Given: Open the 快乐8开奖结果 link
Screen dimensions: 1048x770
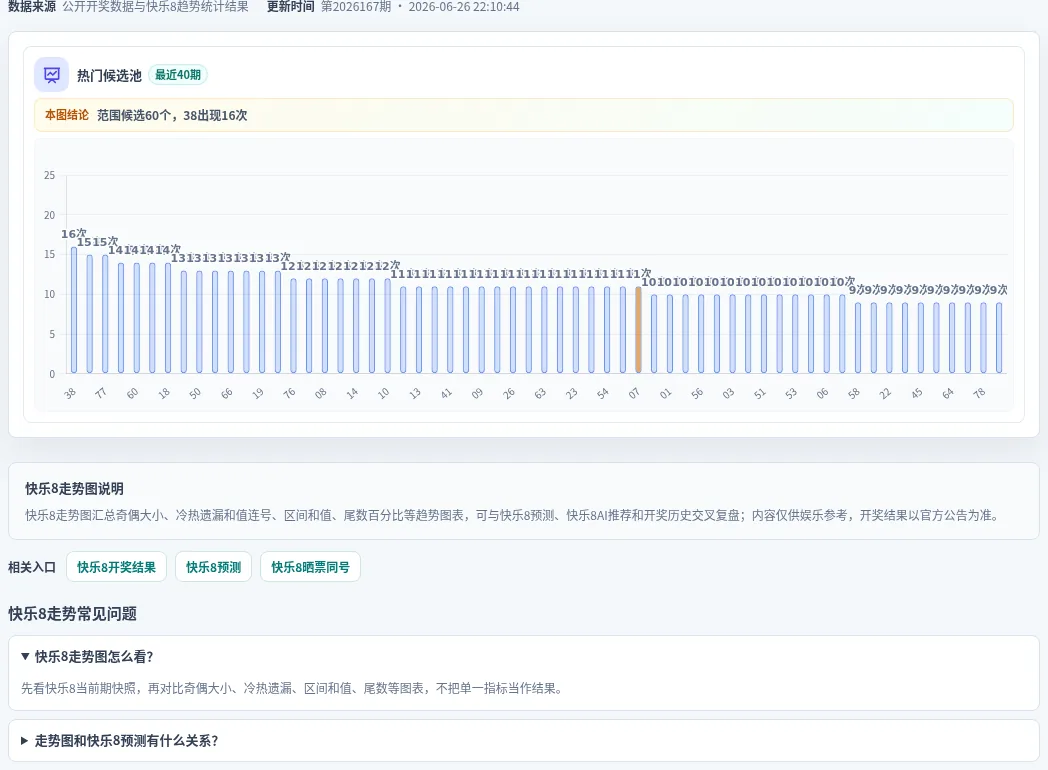Looking at the screenshot, I should [x=116, y=567].
